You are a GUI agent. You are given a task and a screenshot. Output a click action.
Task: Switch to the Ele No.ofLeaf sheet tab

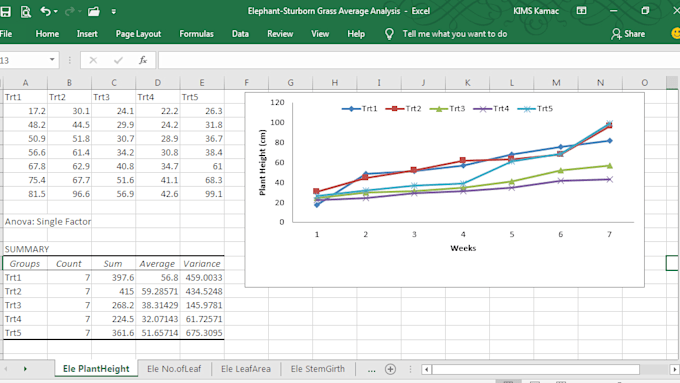click(x=174, y=369)
